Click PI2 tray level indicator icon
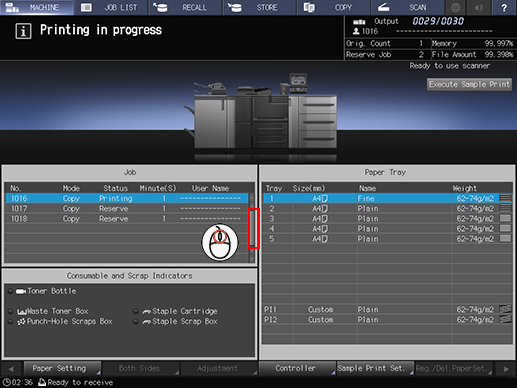Image resolution: width=517 pixels, height=388 pixels. click(x=505, y=319)
